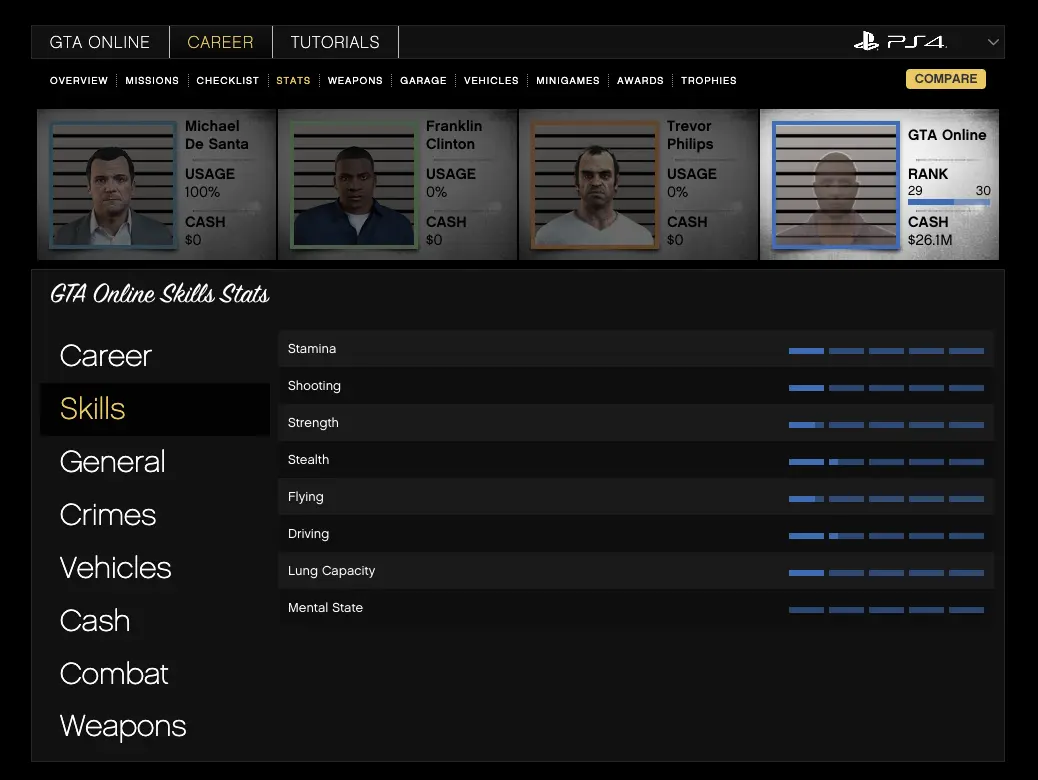Open the Tutorials tab
The height and width of the screenshot is (780, 1038).
[x=335, y=42]
